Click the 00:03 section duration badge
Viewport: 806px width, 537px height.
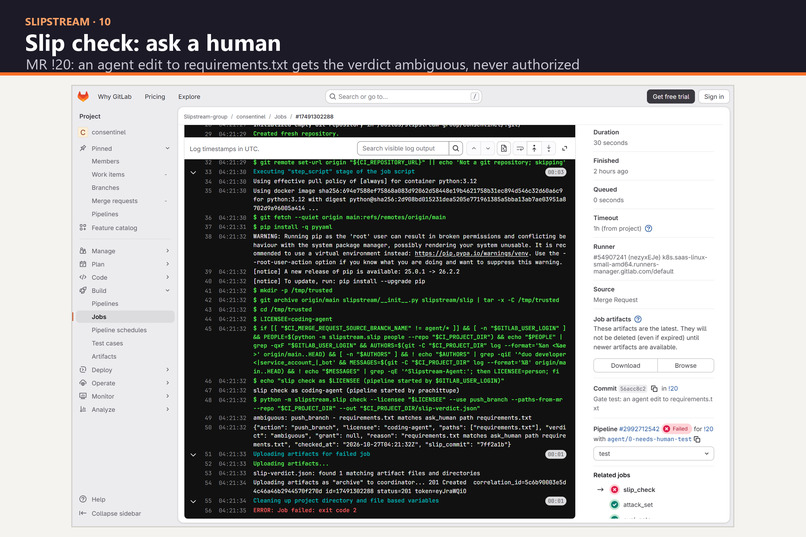click(x=556, y=172)
